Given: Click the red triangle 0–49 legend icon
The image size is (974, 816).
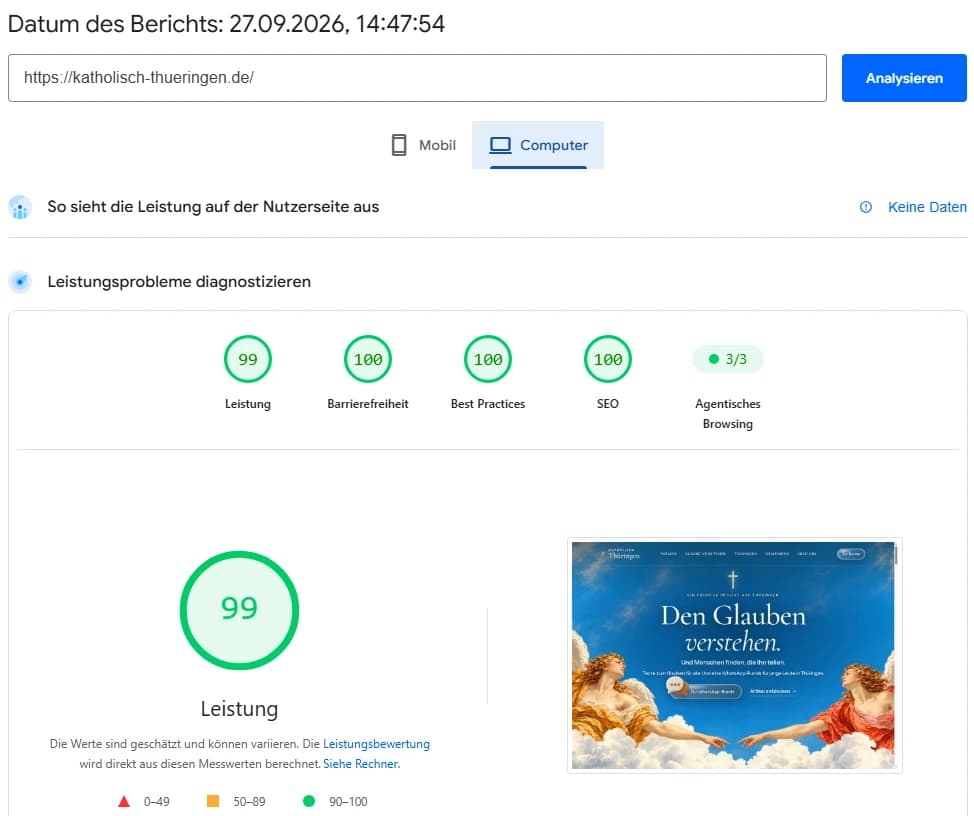Looking at the screenshot, I should coord(124,801).
